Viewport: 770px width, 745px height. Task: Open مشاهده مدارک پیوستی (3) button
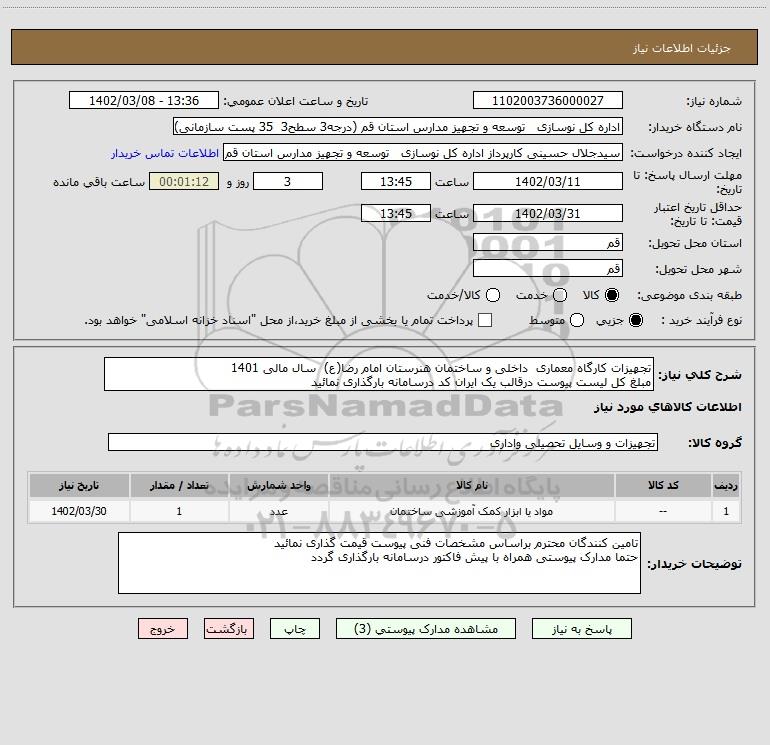pyautogui.click(x=426, y=629)
